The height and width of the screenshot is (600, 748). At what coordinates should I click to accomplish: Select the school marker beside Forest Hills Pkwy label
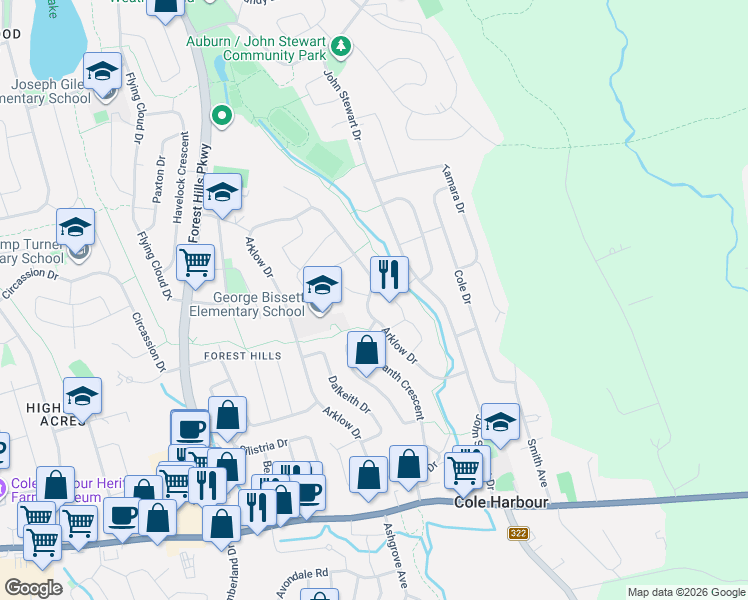(222, 195)
